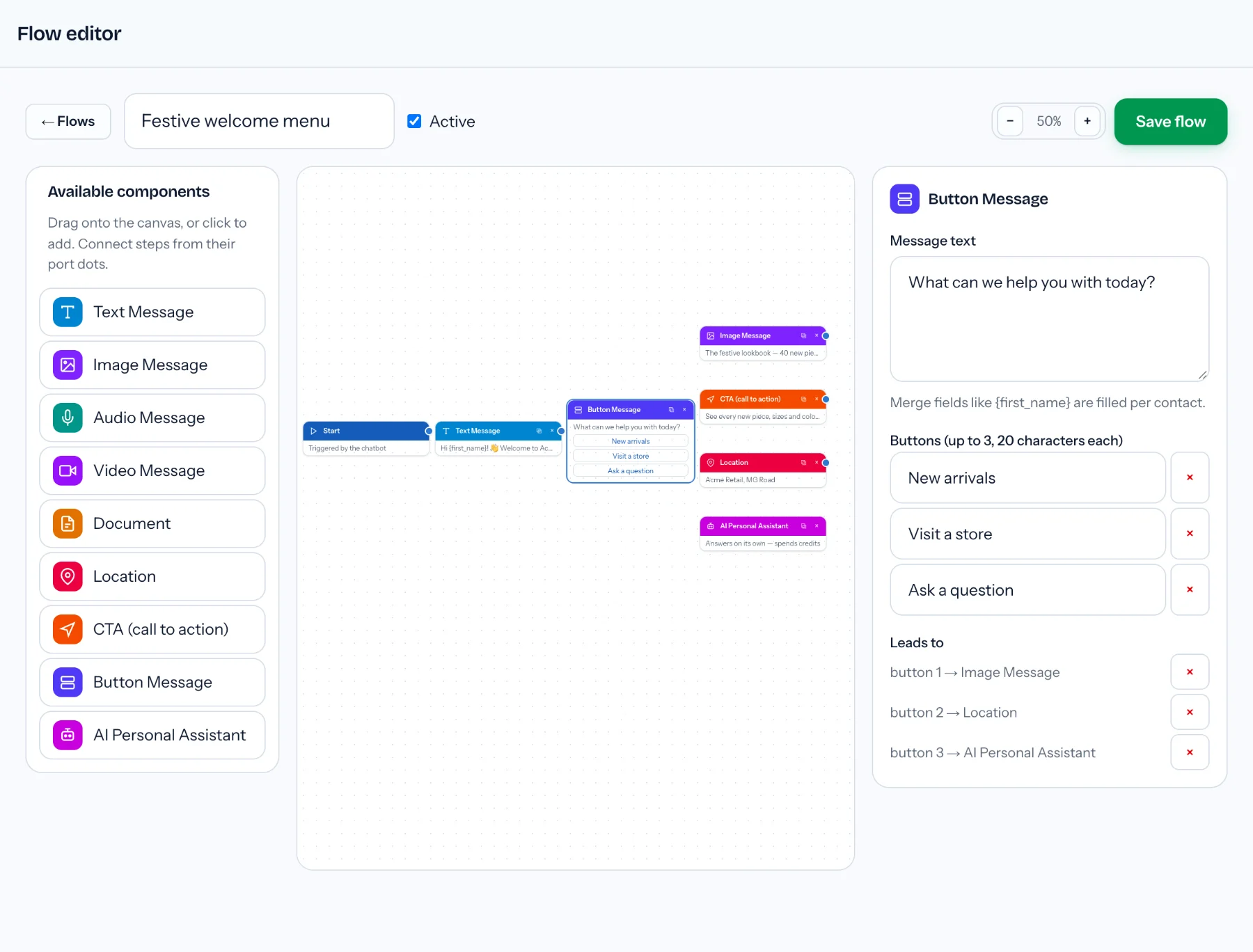Remove the Visit a store button entry
The width and height of the screenshot is (1253, 952).
tap(1190, 534)
